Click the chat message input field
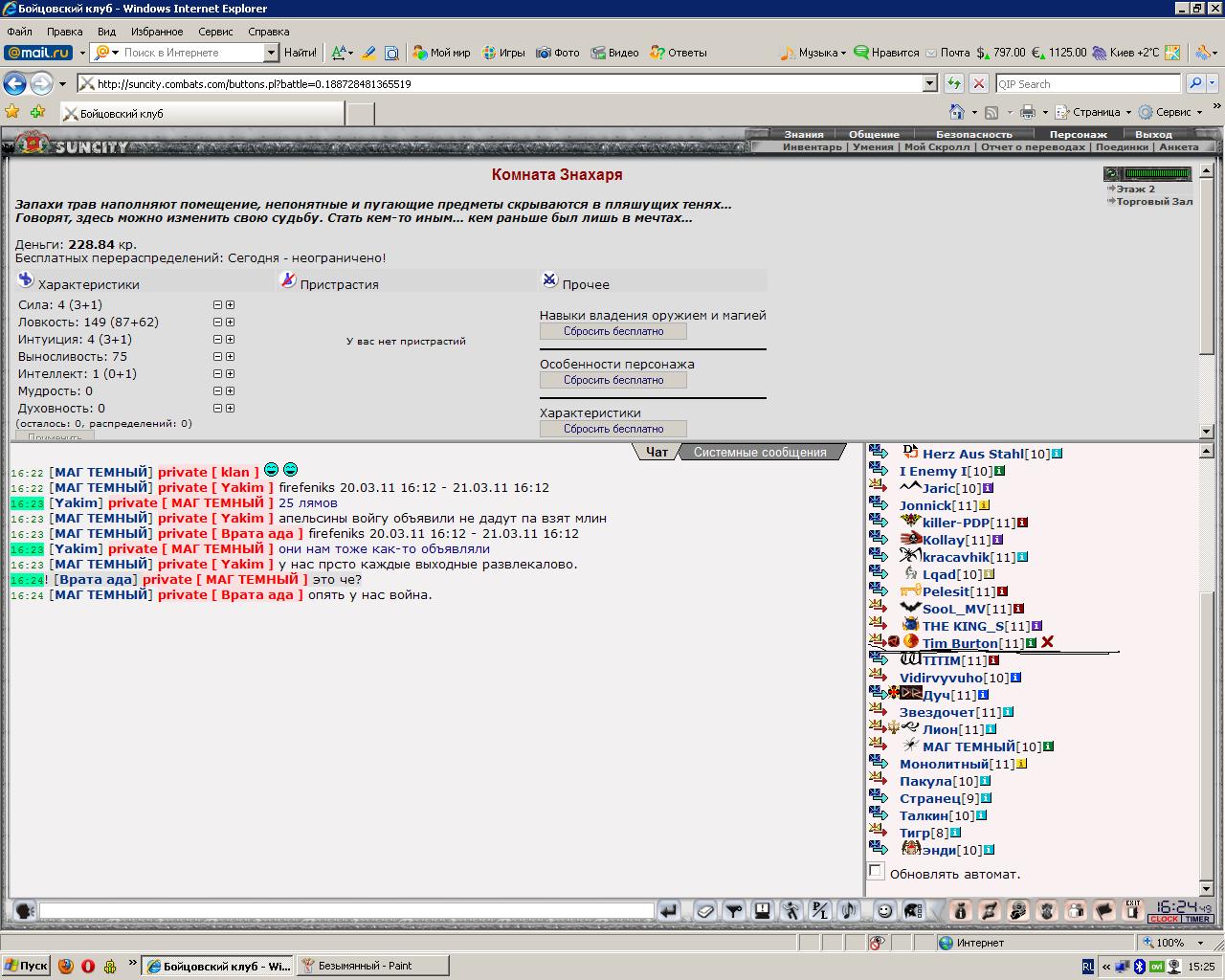Viewport: 1225px width, 980px height. [x=346, y=910]
